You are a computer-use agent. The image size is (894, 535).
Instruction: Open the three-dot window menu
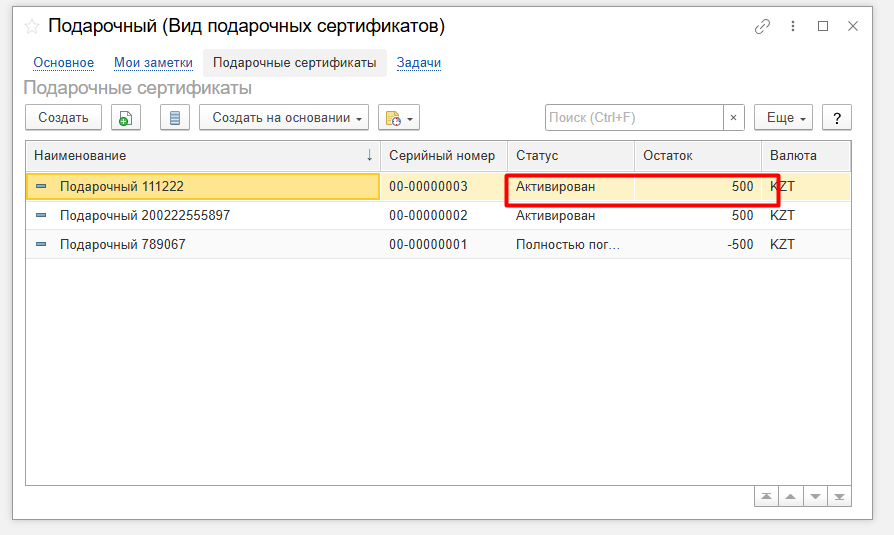pos(793,27)
